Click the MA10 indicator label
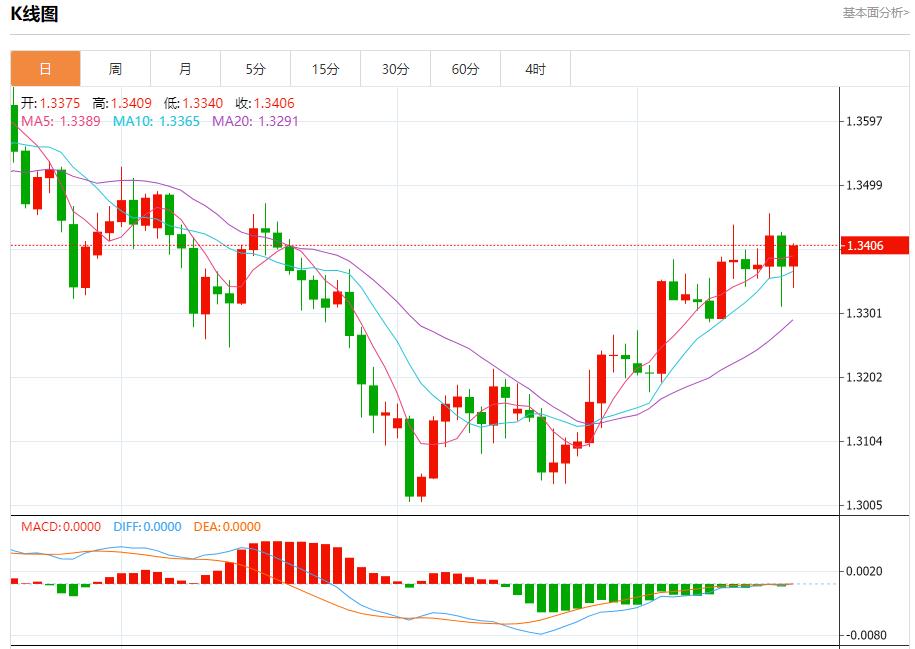The image size is (915, 649). point(156,121)
